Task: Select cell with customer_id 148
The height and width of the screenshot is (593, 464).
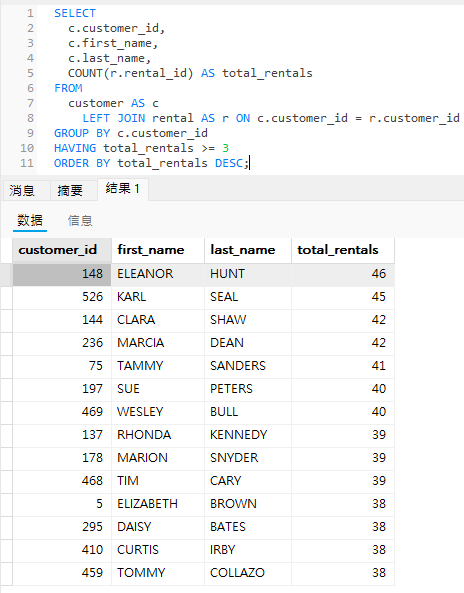Action: pyautogui.click(x=62, y=274)
